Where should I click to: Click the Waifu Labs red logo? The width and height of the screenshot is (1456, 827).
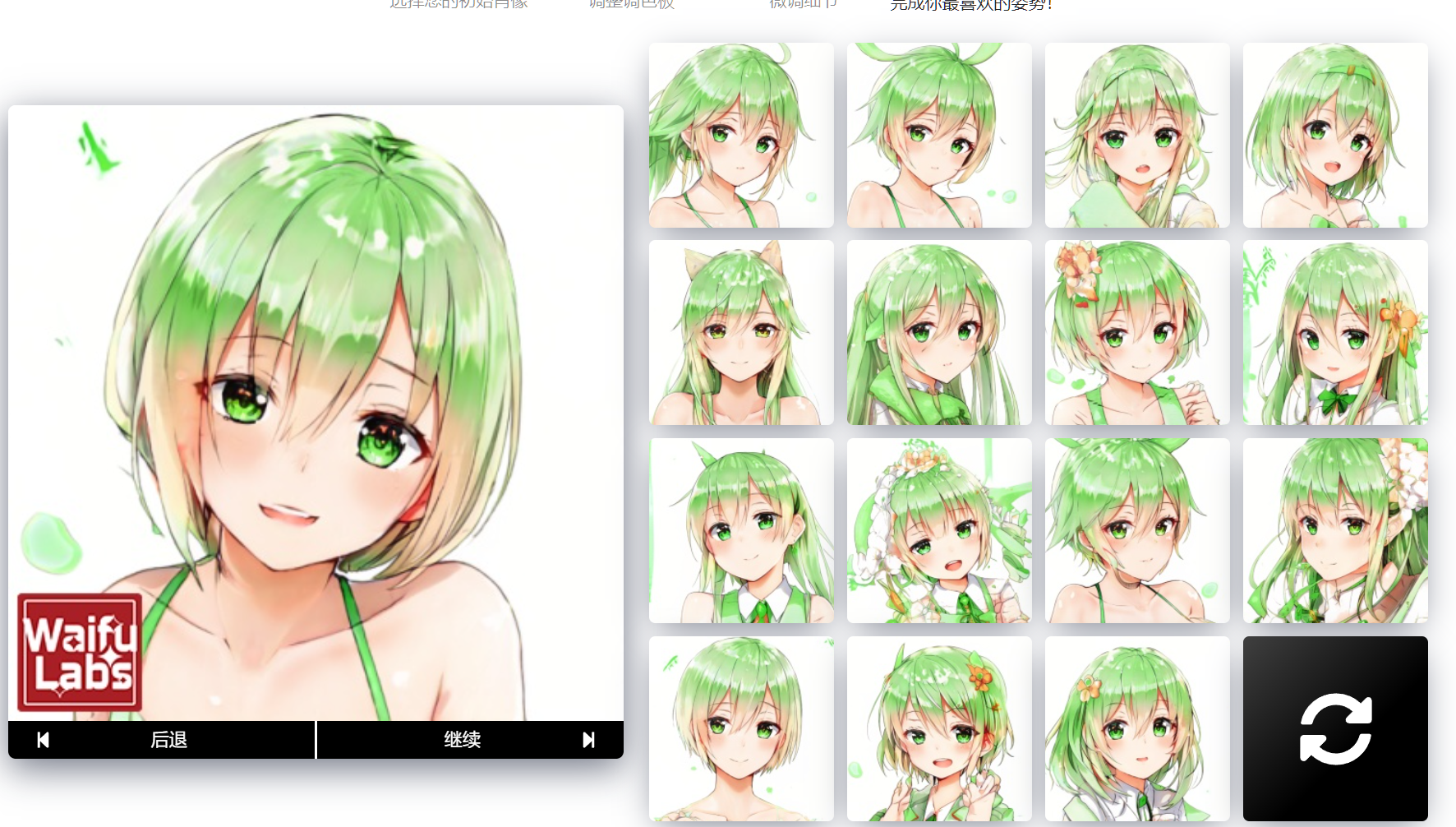(x=80, y=652)
